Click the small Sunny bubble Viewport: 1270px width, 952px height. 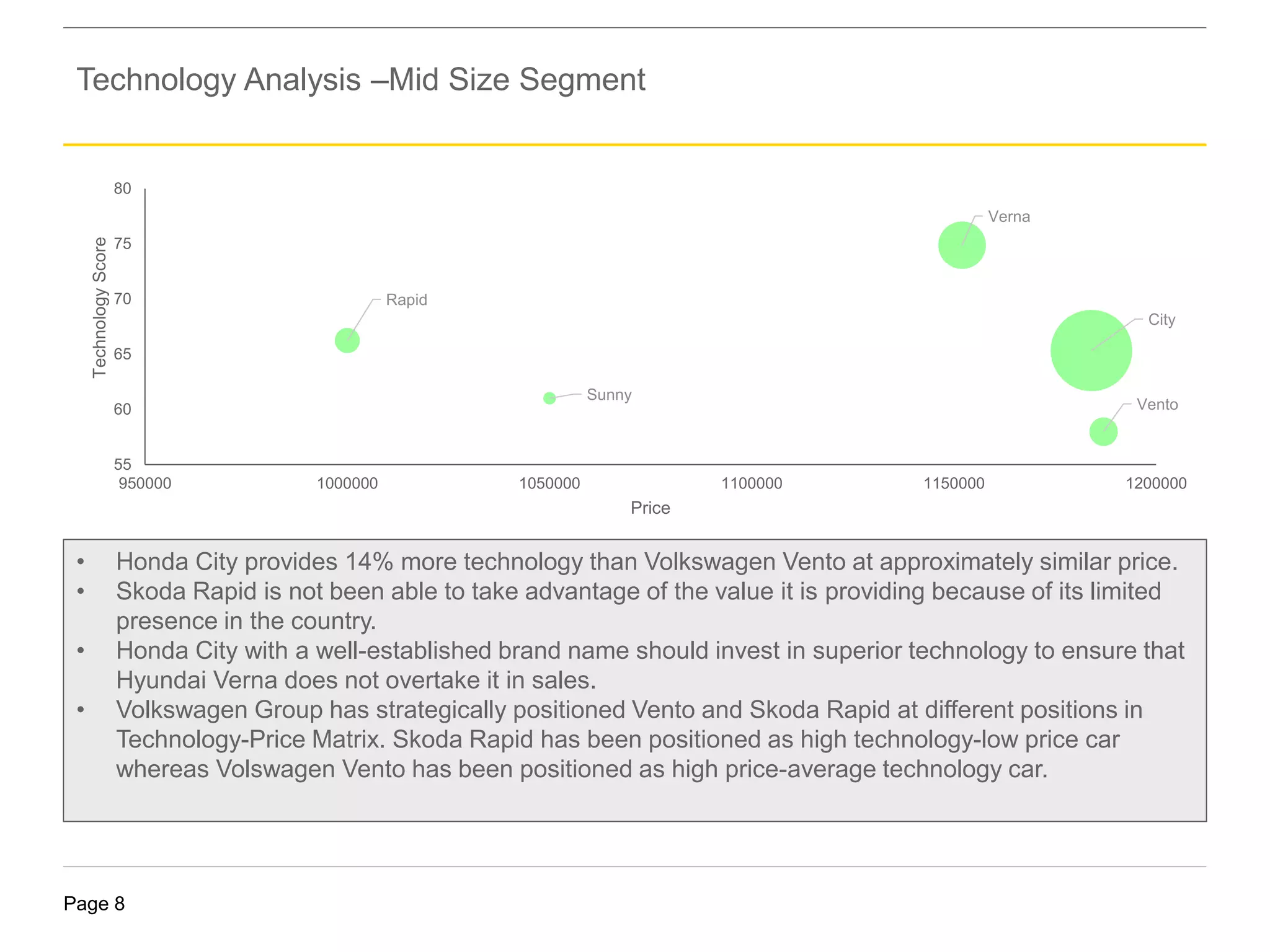pyautogui.click(x=549, y=398)
